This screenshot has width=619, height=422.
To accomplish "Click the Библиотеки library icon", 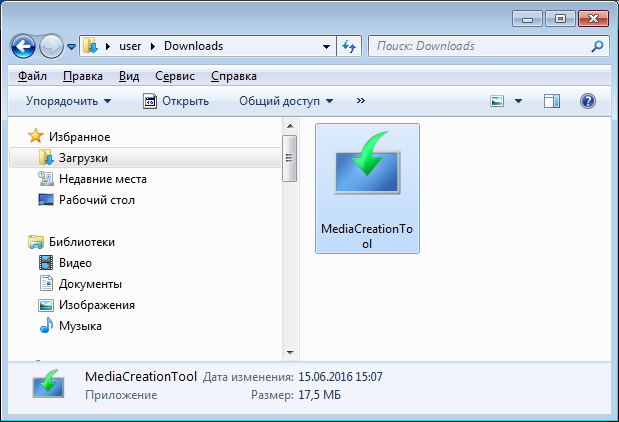I will [36, 242].
